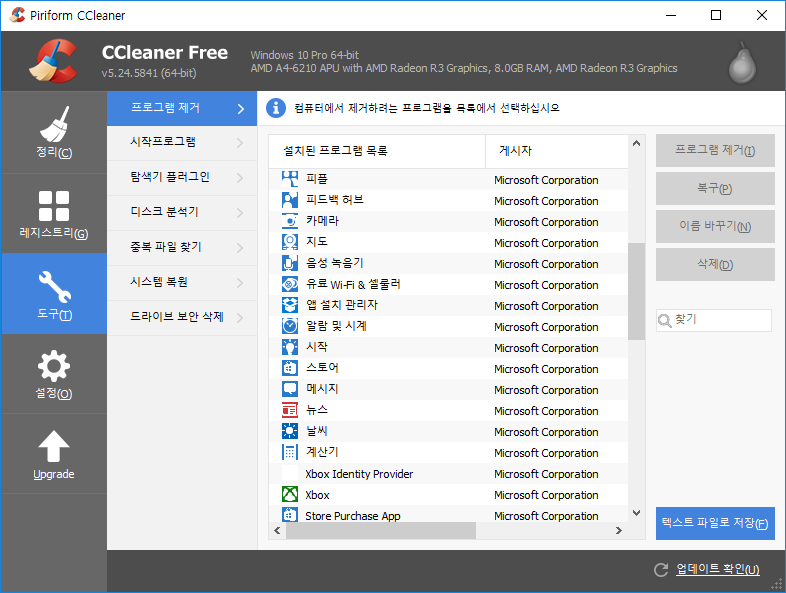Select the 날씨 weather icon
The width and height of the screenshot is (786, 593).
click(290, 431)
